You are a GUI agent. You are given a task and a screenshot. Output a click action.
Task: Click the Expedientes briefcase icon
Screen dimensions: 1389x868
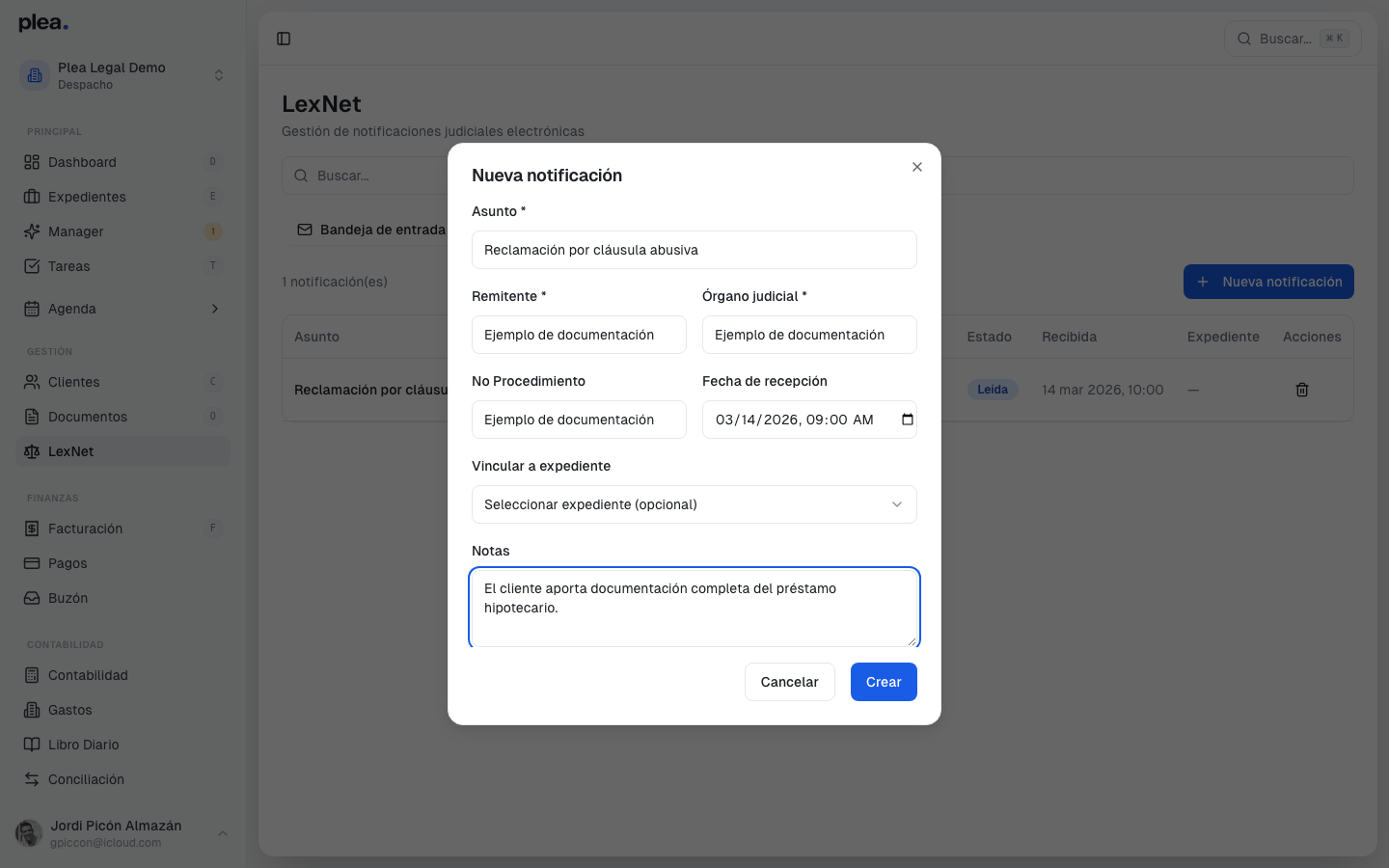point(32,197)
